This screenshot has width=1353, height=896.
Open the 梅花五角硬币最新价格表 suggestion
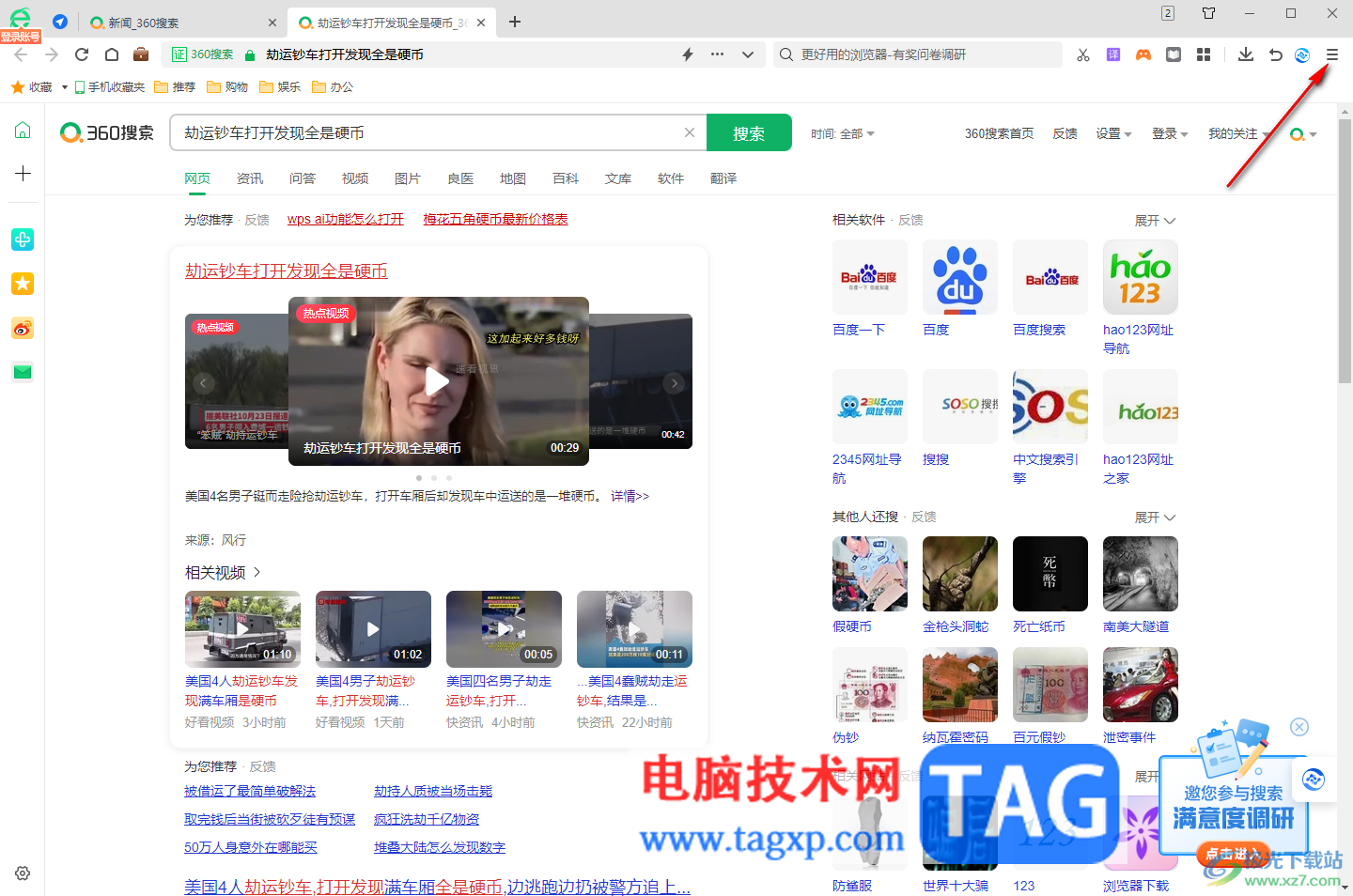click(x=496, y=219)
